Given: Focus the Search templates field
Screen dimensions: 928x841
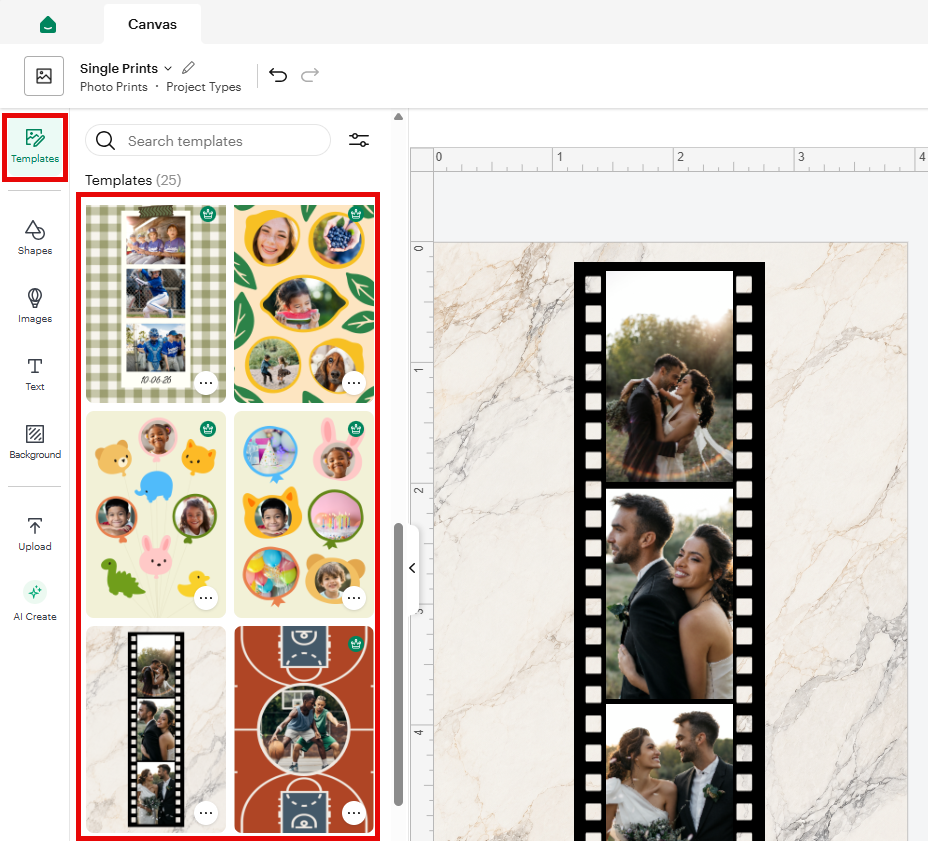Looking at the screenshot, I should click(x=208, y=141).
